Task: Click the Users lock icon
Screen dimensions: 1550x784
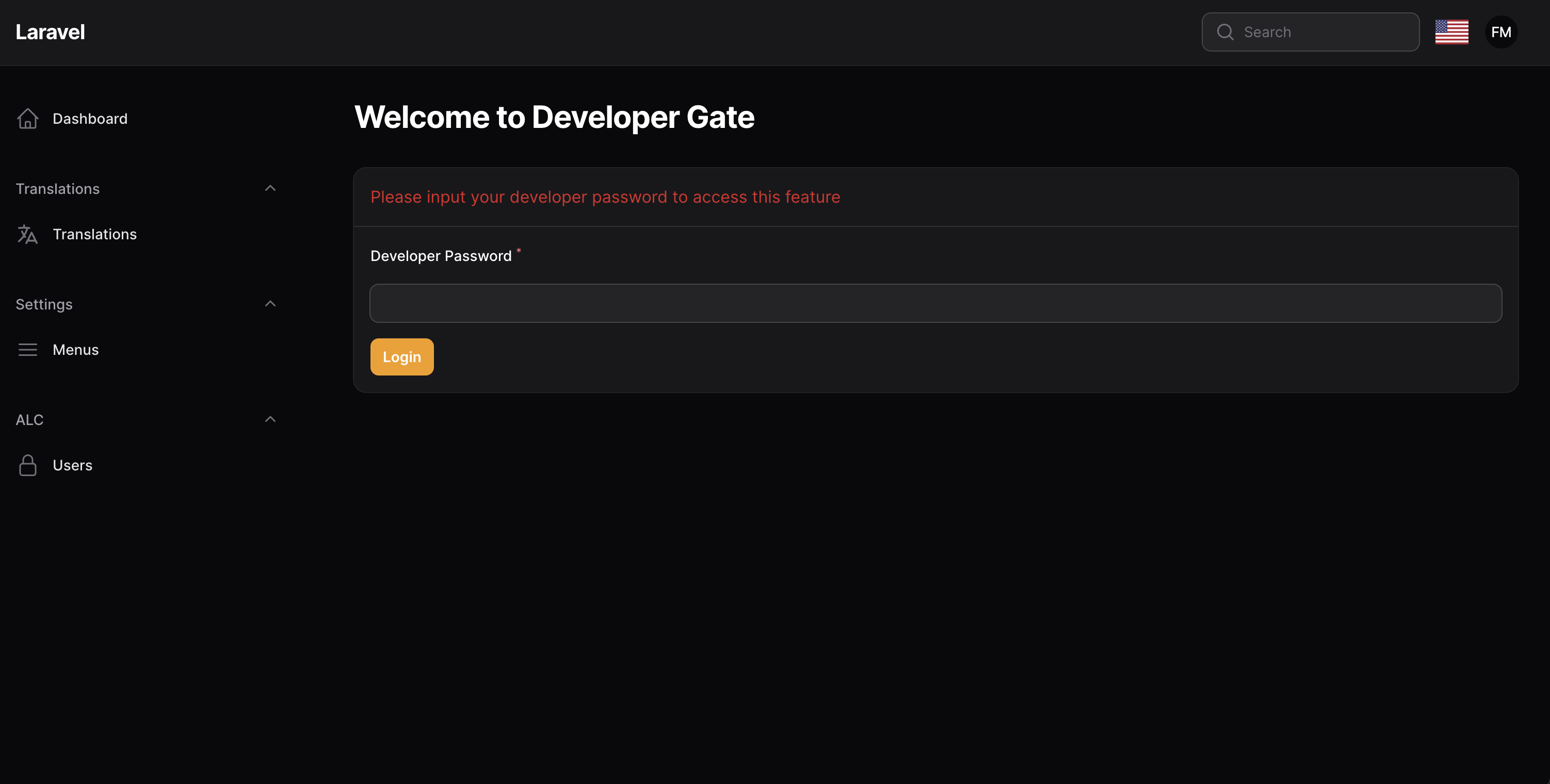Action: coord(28,465)
